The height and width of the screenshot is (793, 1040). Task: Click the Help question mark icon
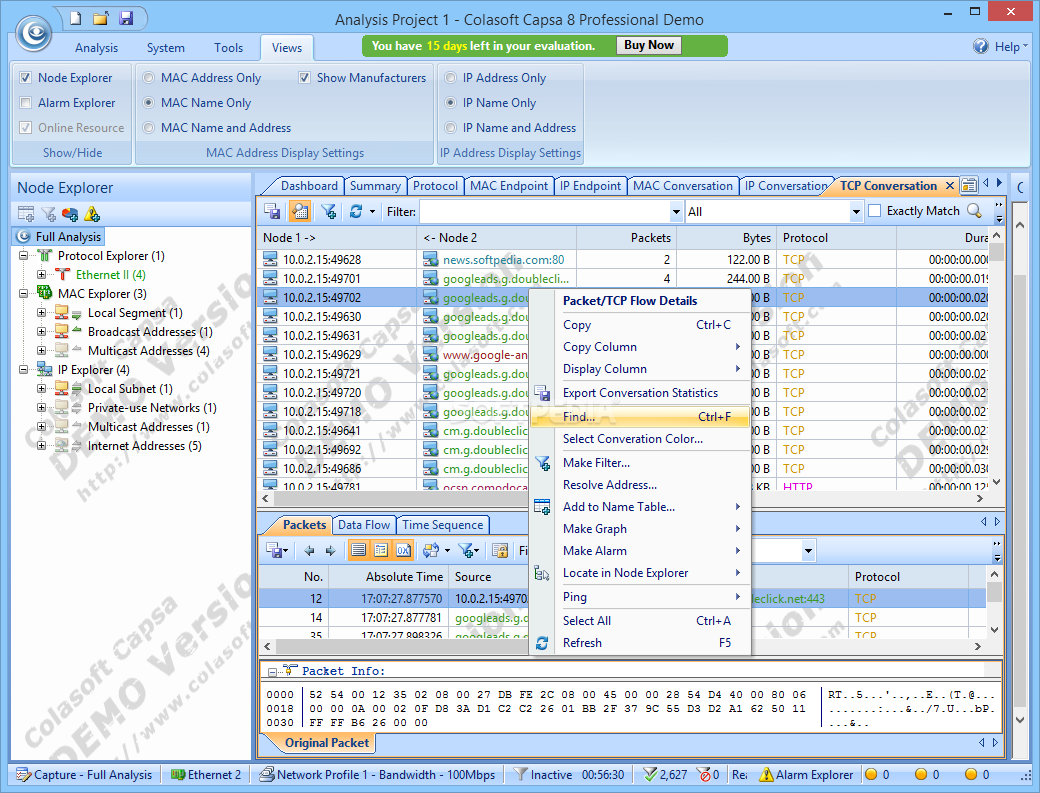(x=980, y=46)
